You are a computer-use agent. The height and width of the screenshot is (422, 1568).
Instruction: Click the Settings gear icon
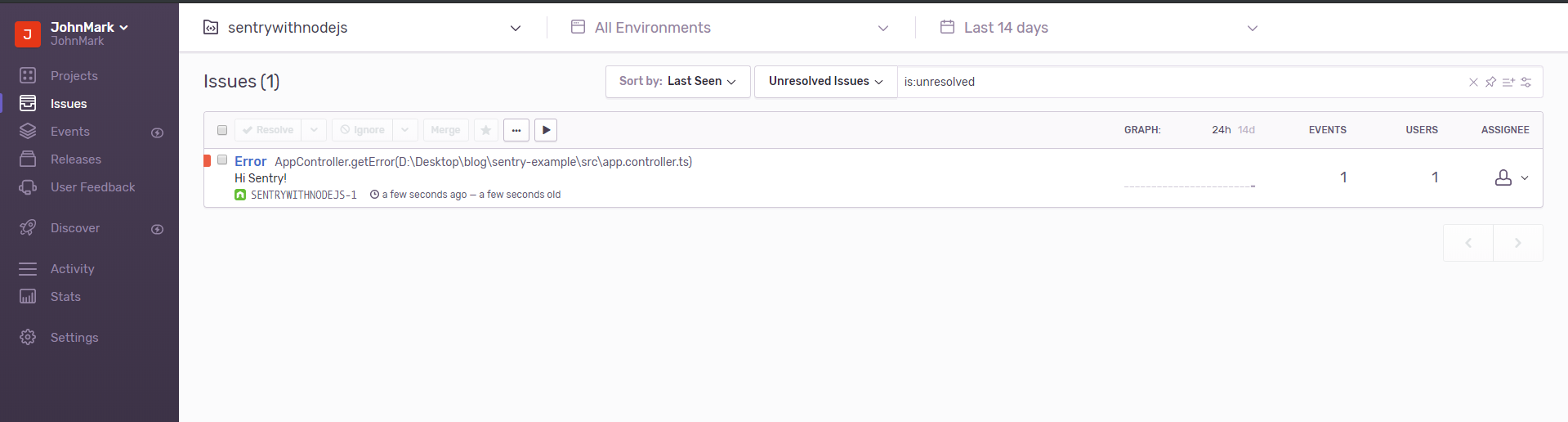point(28,337)
